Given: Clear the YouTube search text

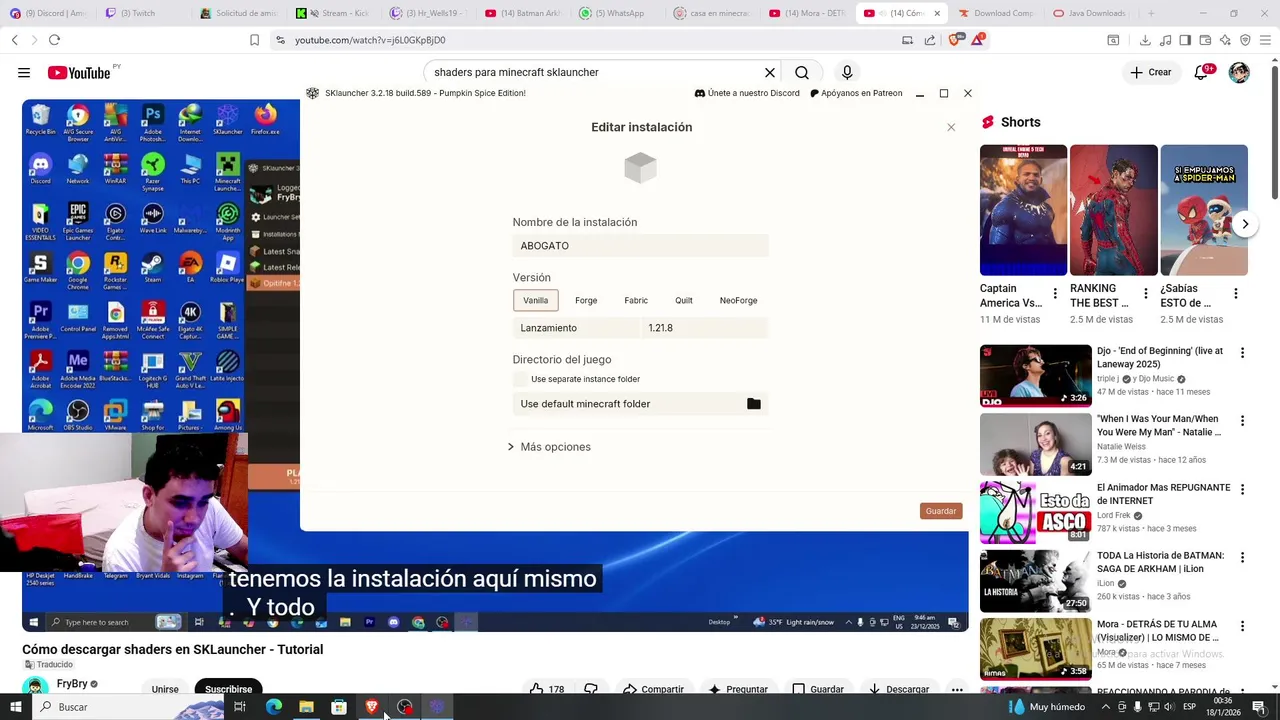Looking at the screenshot, I should tap(770, 73).
